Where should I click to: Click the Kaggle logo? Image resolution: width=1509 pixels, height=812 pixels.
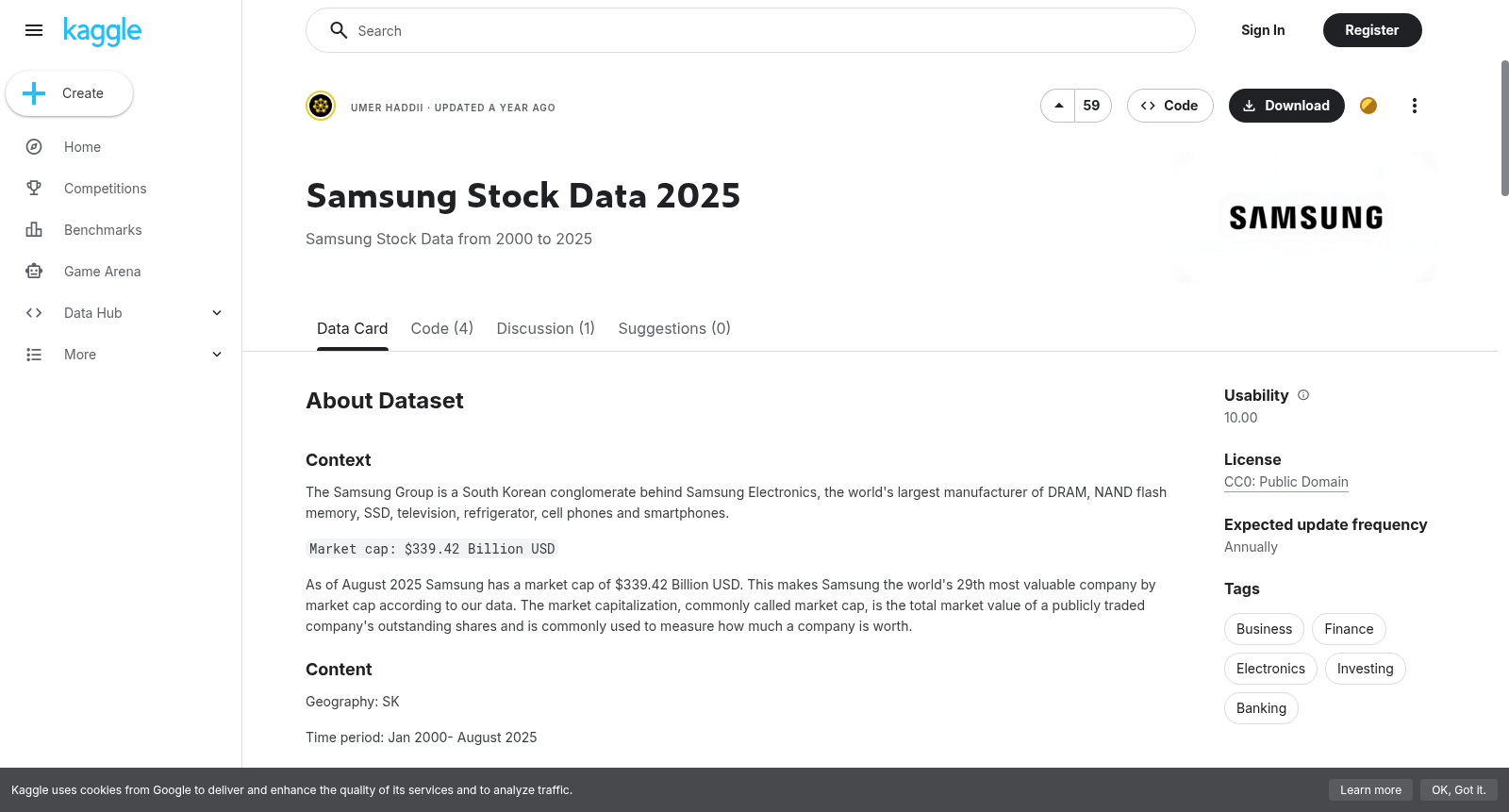pos(102,31)
